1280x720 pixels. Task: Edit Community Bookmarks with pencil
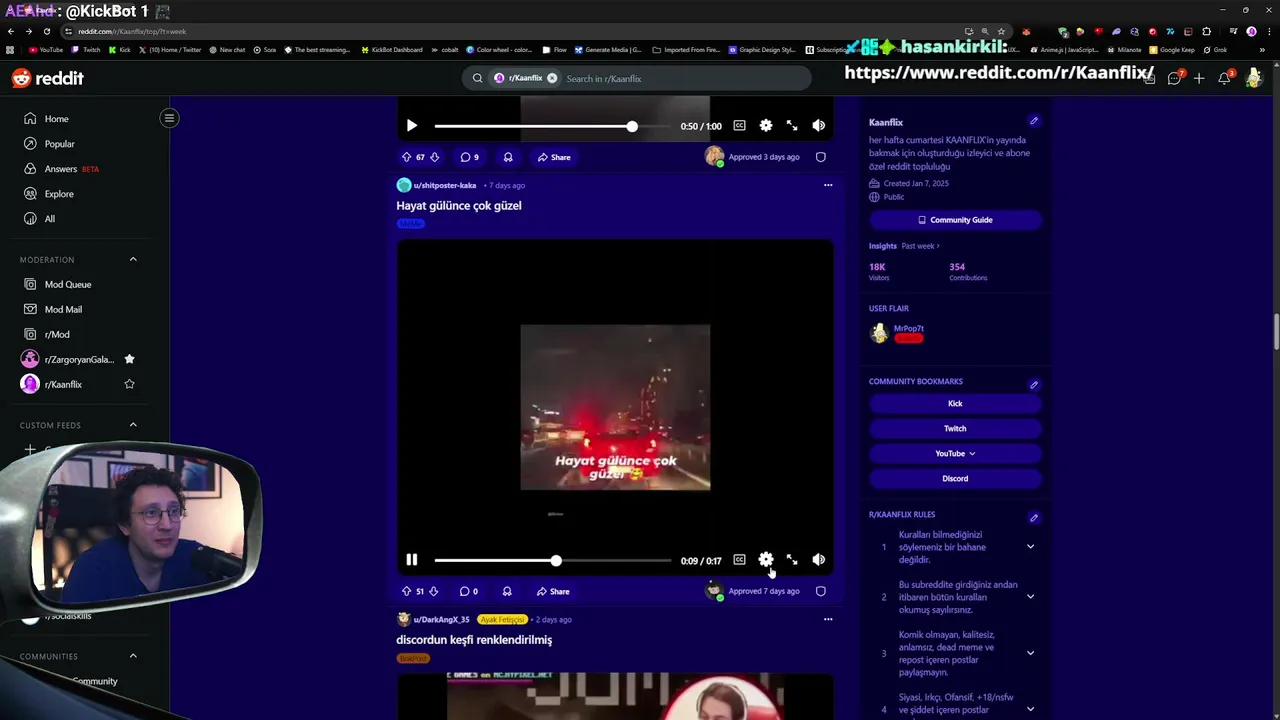(x=1034, y=384)
